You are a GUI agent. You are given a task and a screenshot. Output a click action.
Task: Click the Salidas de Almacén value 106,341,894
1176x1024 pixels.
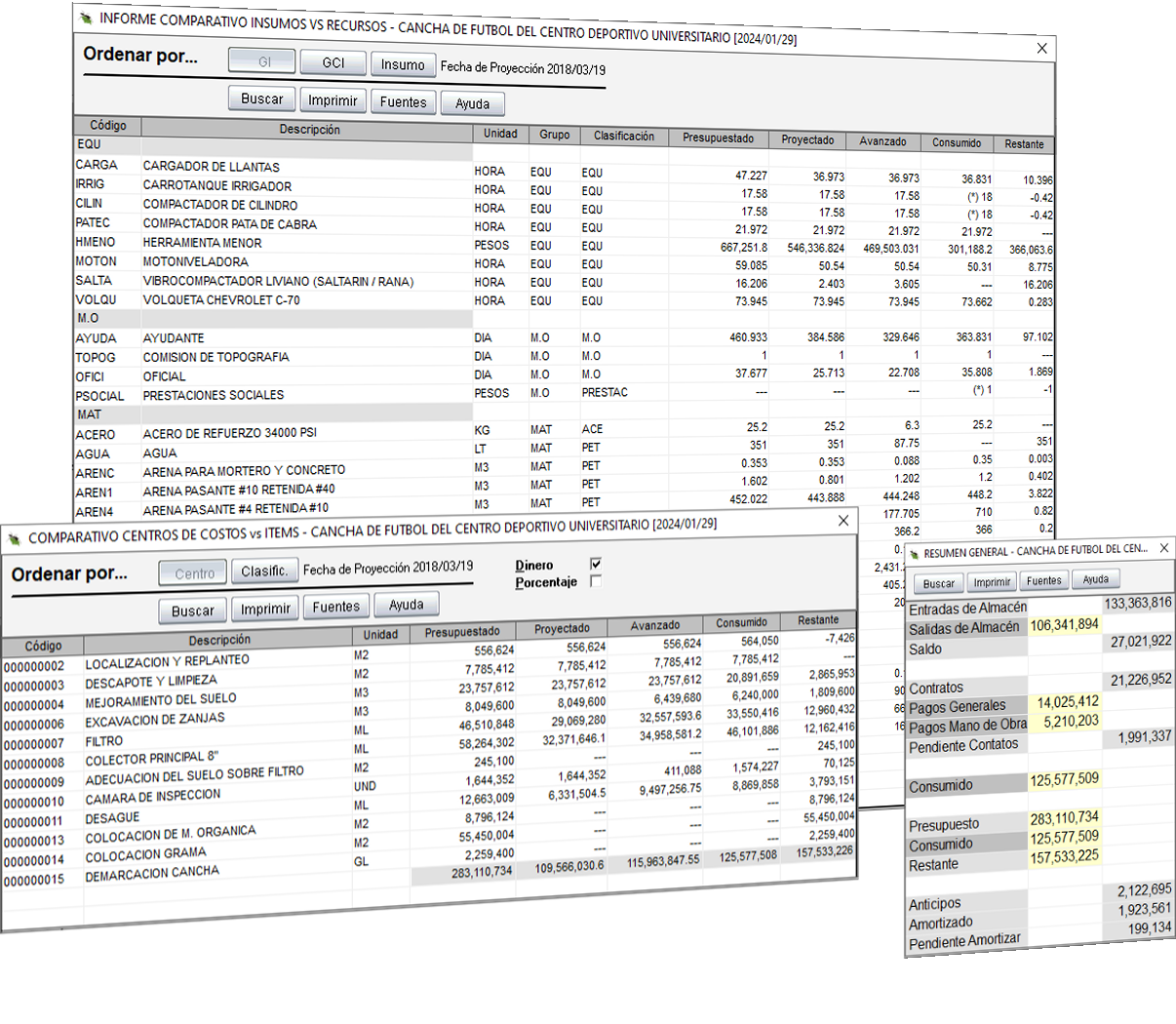coord(1064,624)
